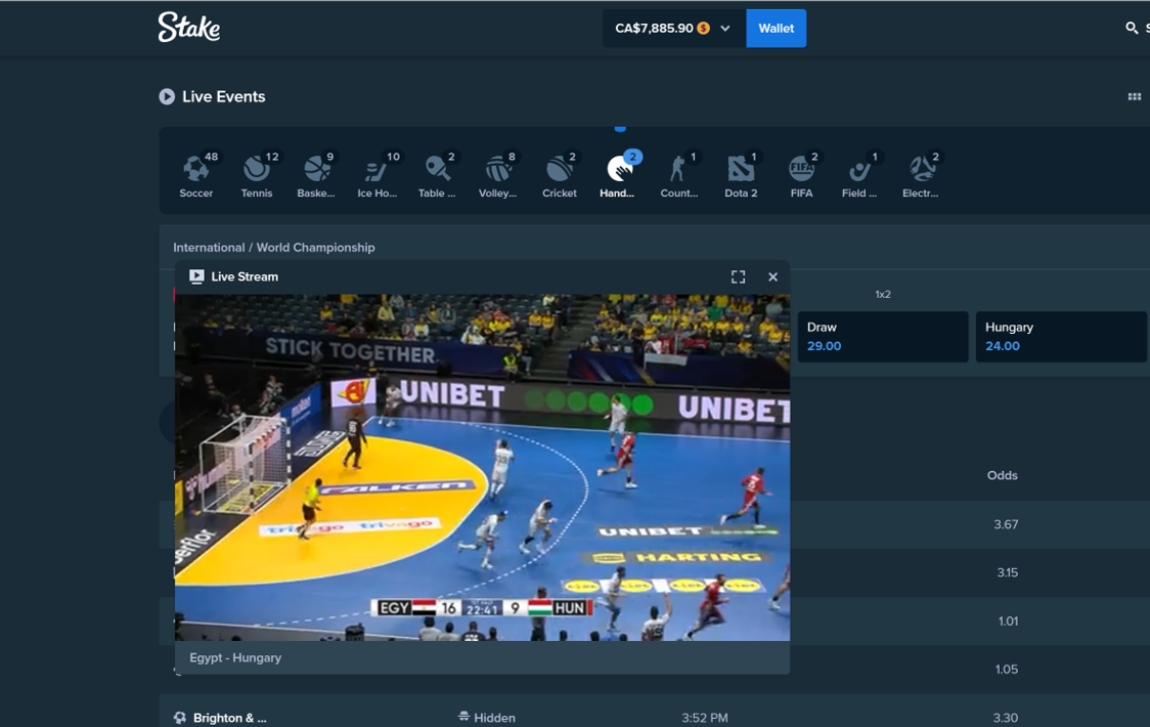Switch events list to grid view
Screen dimensions: 1150x727
click(x=1135, y=96)
